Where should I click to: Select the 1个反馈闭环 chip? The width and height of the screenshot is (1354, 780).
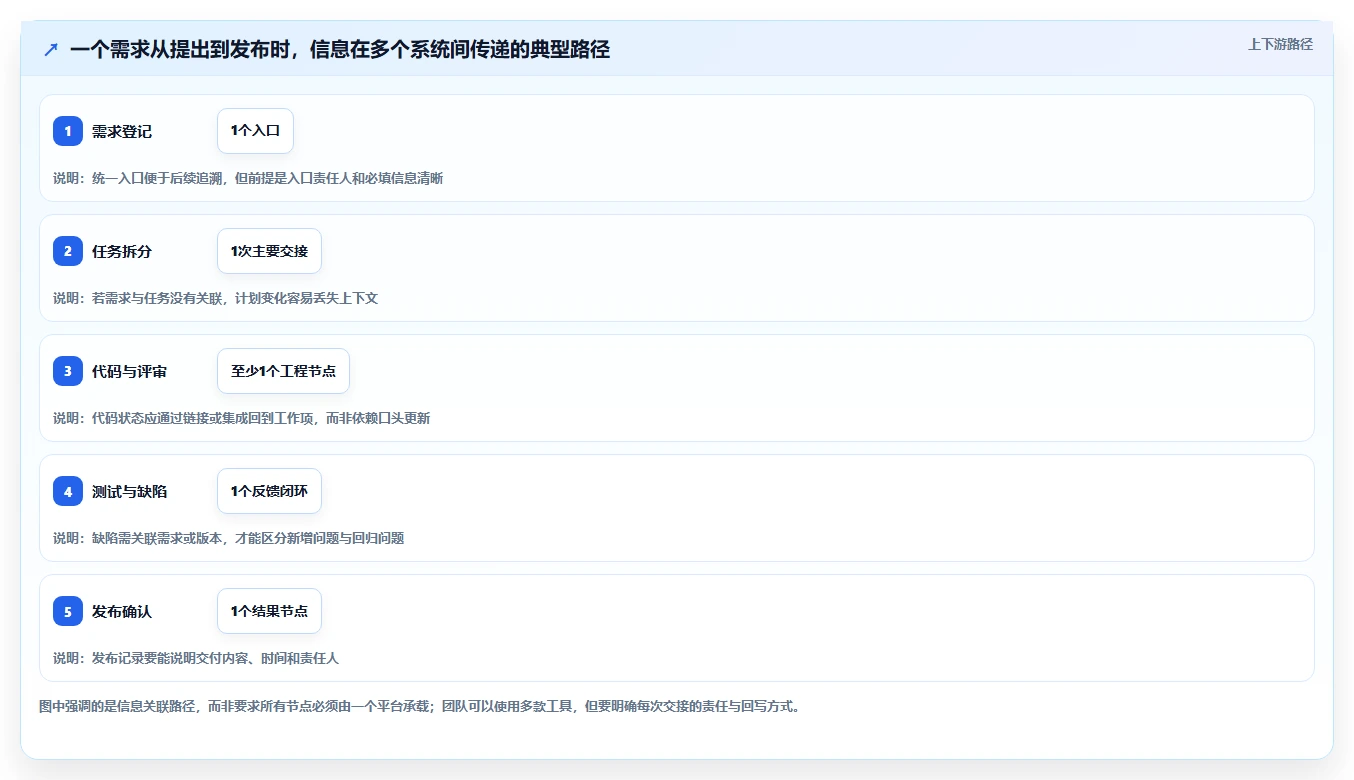[x=269, y=491]
